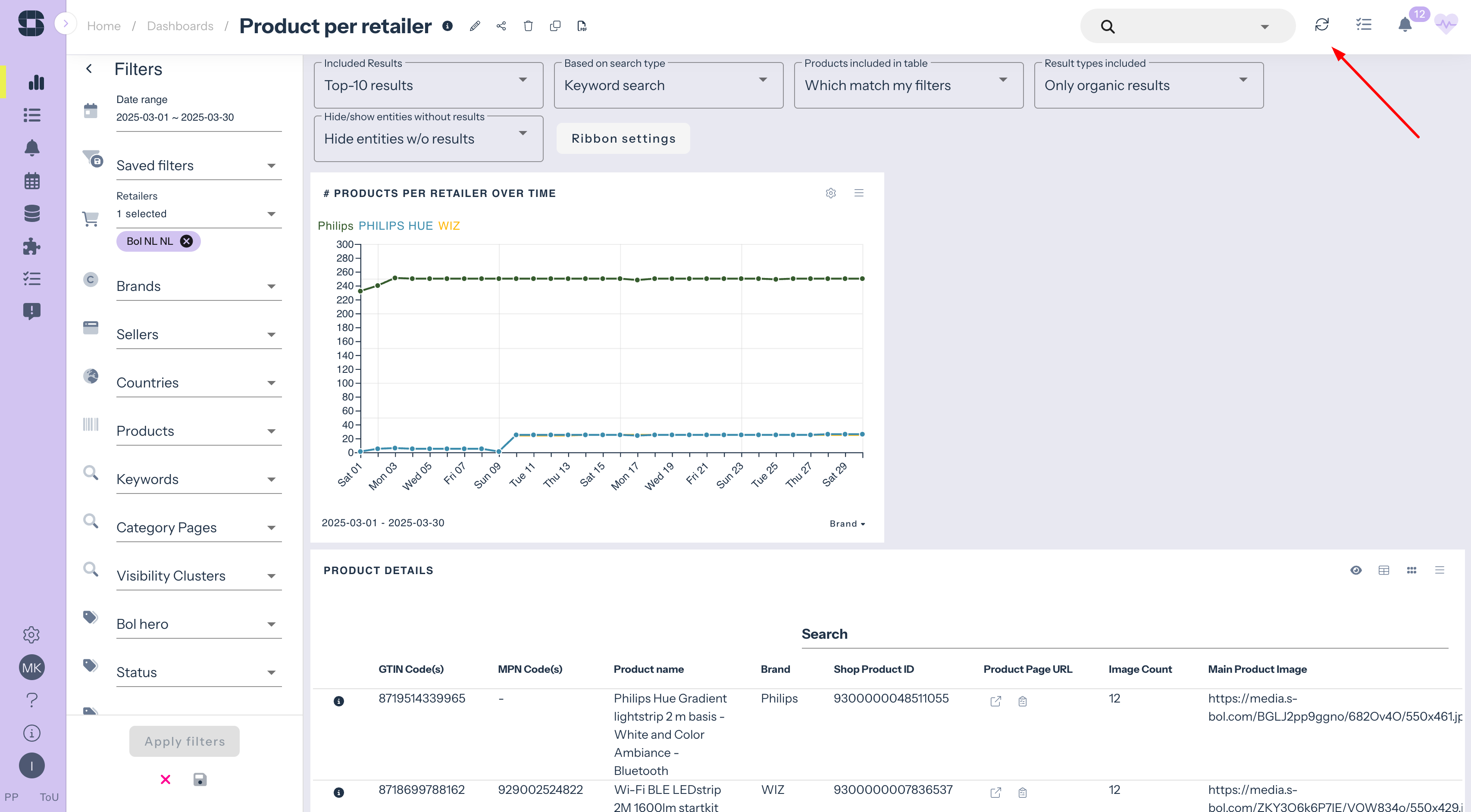
Task: Go to Dashboards breadcrumb
Action: [x=180, y=26]
